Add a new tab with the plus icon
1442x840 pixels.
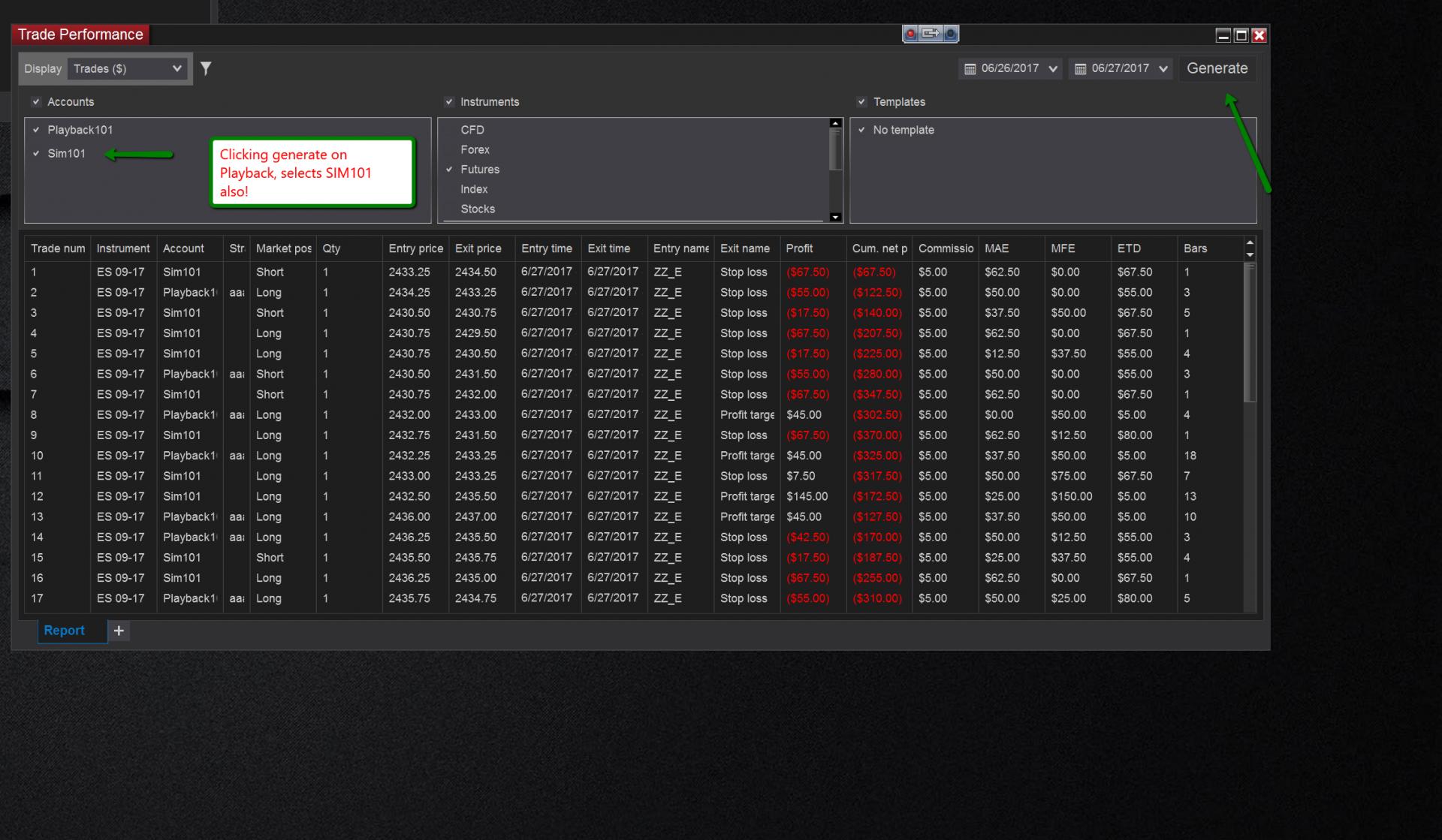(x=119, y=631)
